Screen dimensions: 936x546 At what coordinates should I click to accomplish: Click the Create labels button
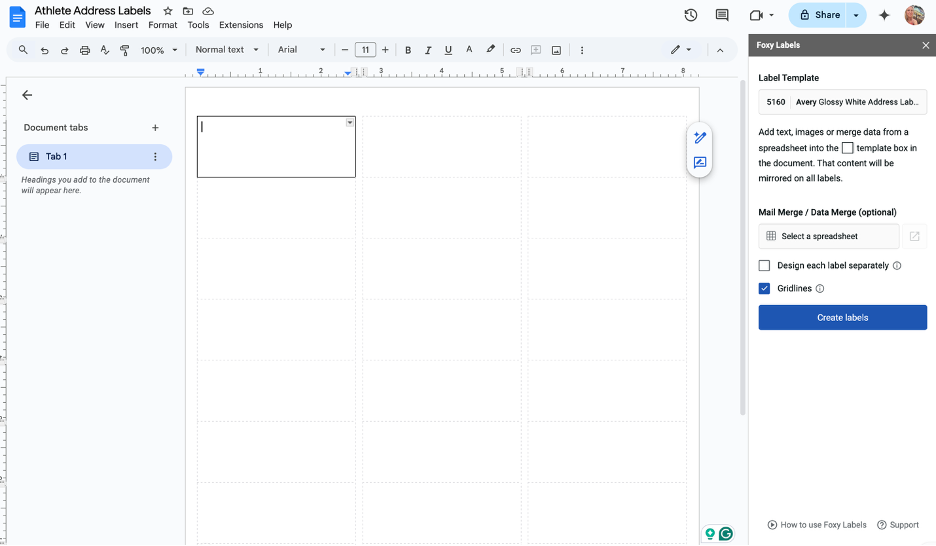point(842,318)
